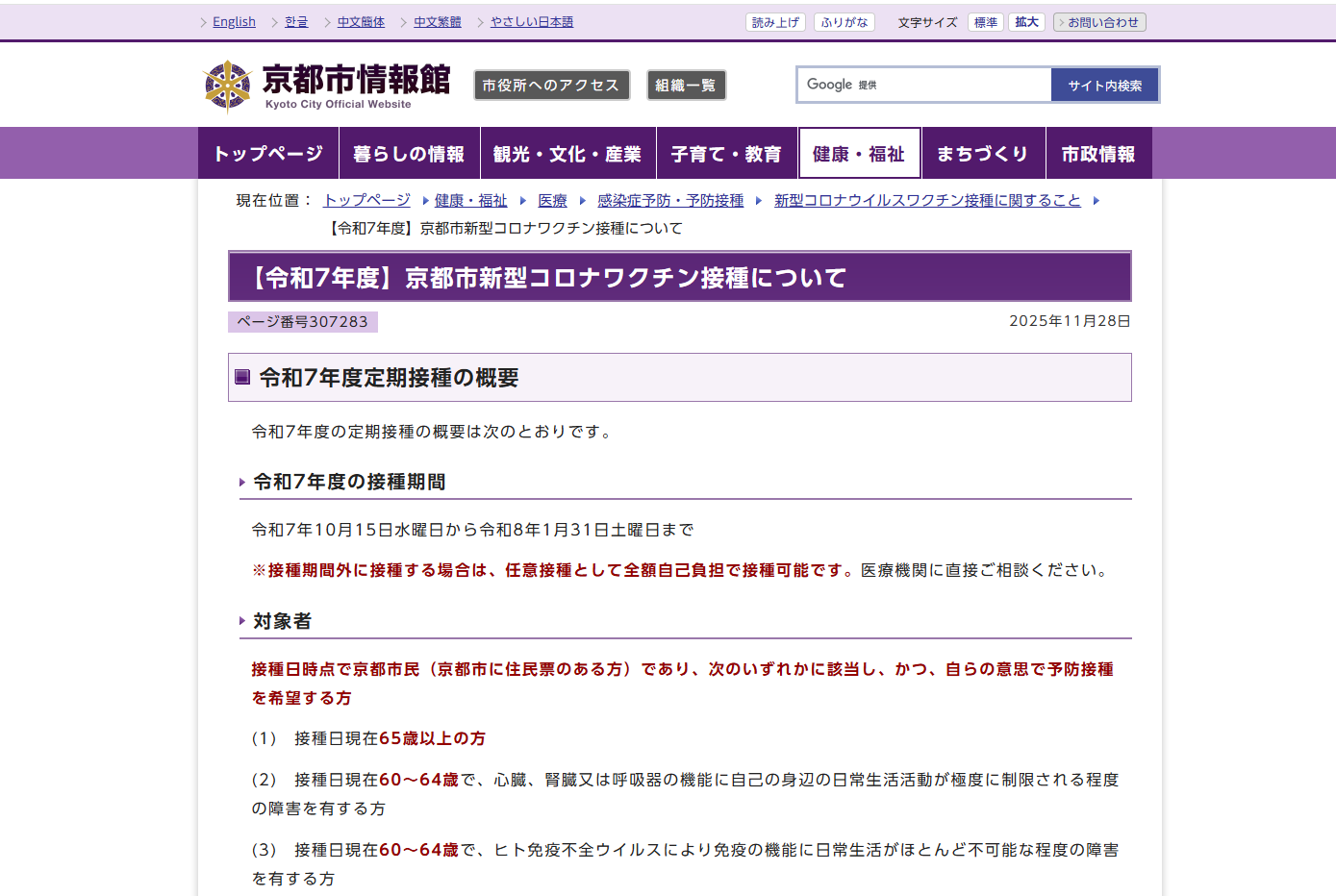1336x896 pixels.
Task: Switch to Korean language page
Action: point(296,22)
